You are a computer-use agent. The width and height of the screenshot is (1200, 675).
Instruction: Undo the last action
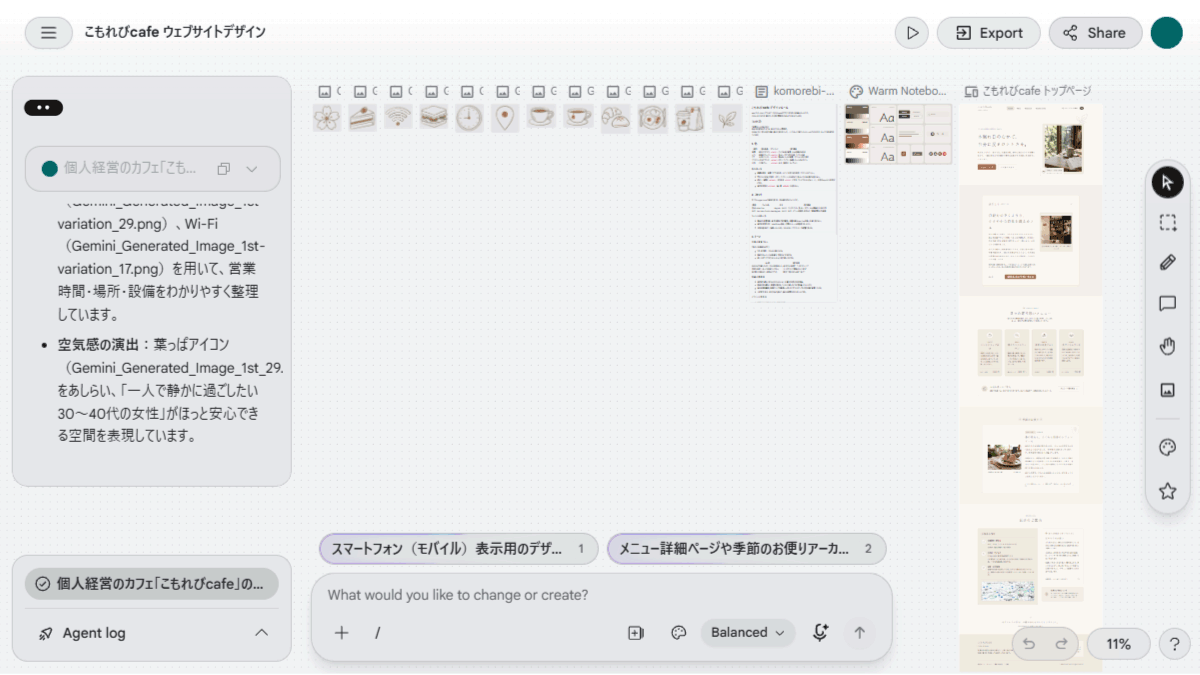pyautogui.click(x=1029, y=644)
